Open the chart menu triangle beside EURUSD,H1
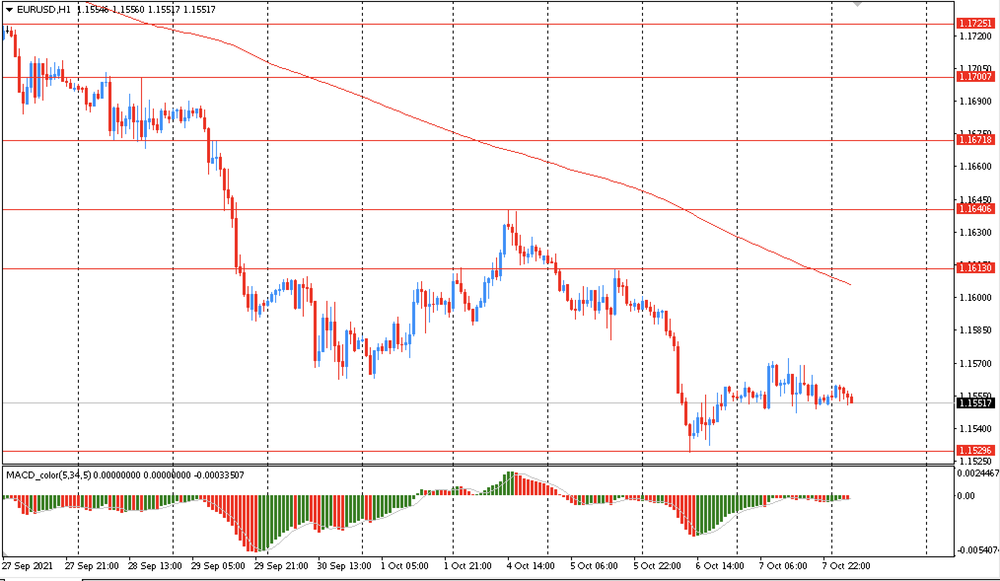 8,10
